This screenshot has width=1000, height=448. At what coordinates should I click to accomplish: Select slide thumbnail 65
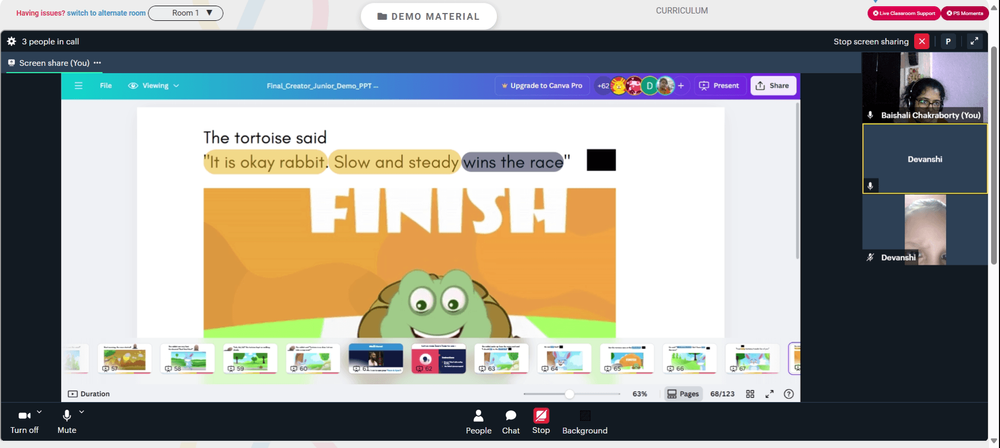coord(626,359)
